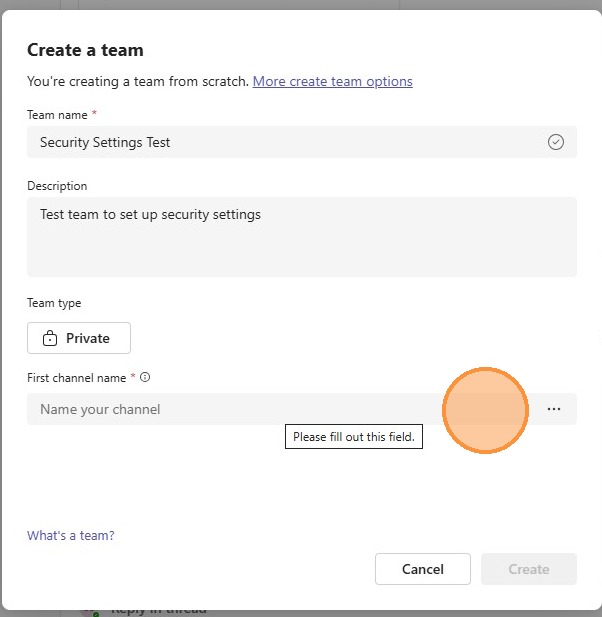Open the What's a team? link

71,536
